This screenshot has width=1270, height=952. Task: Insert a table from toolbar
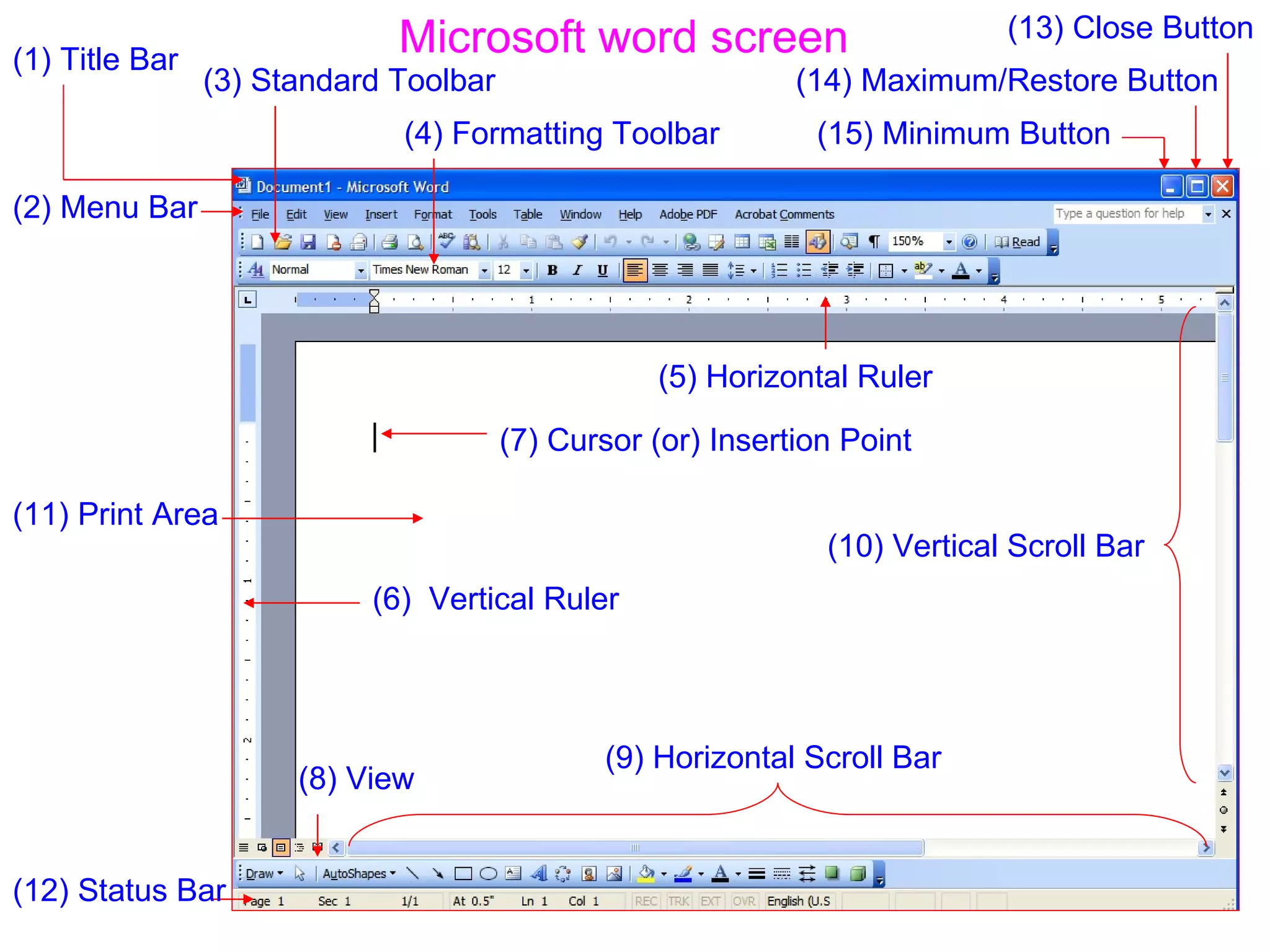[742, 242]
